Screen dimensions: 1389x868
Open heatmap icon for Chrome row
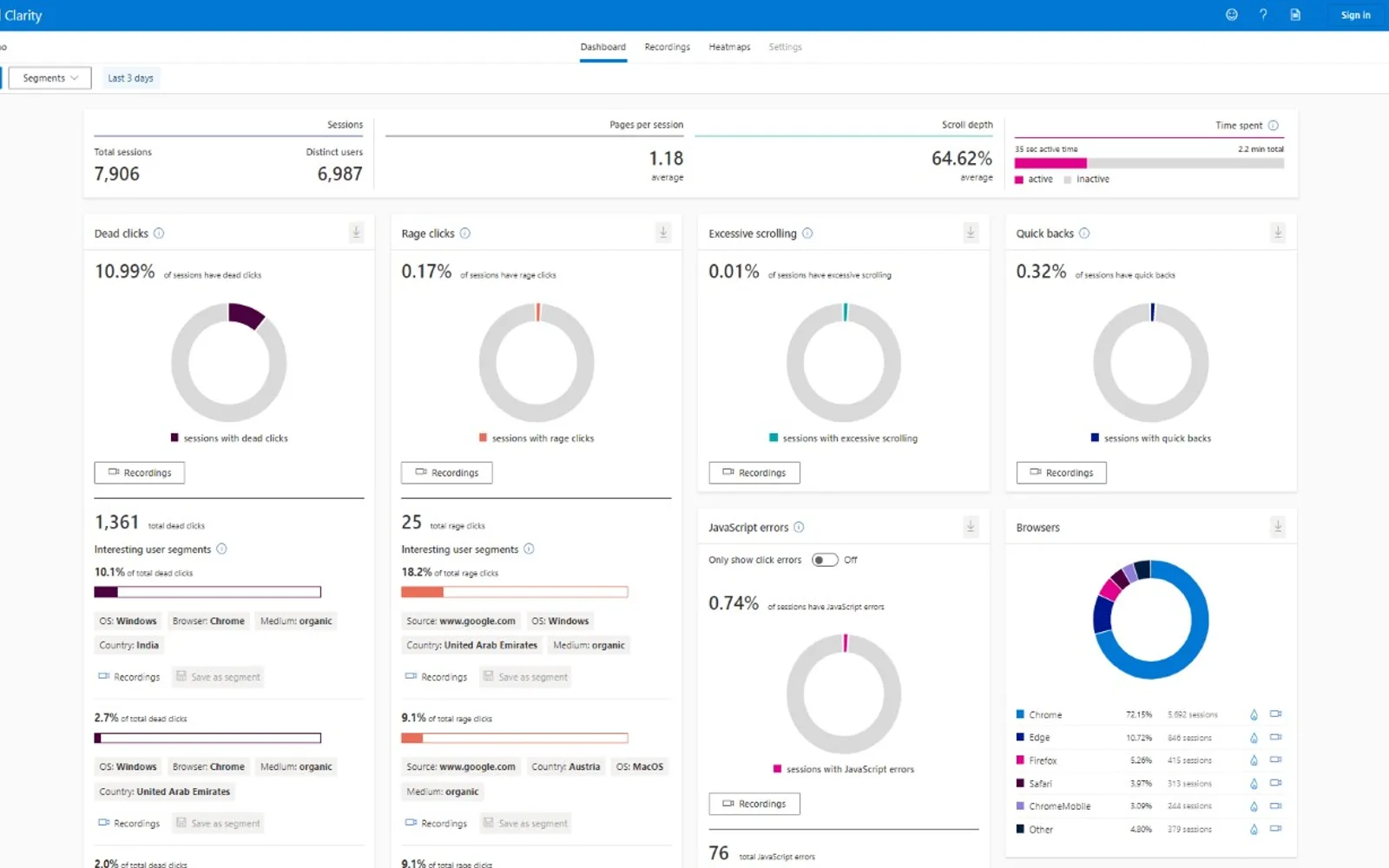click(x=1254, y=715)
